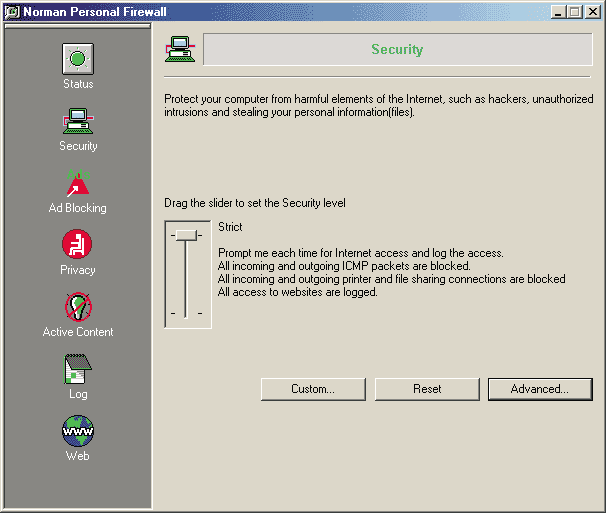Click 'All access to websites are logged' line
Image resolution: width=606 pixels, height=513 pixels.
pos(298,292)
